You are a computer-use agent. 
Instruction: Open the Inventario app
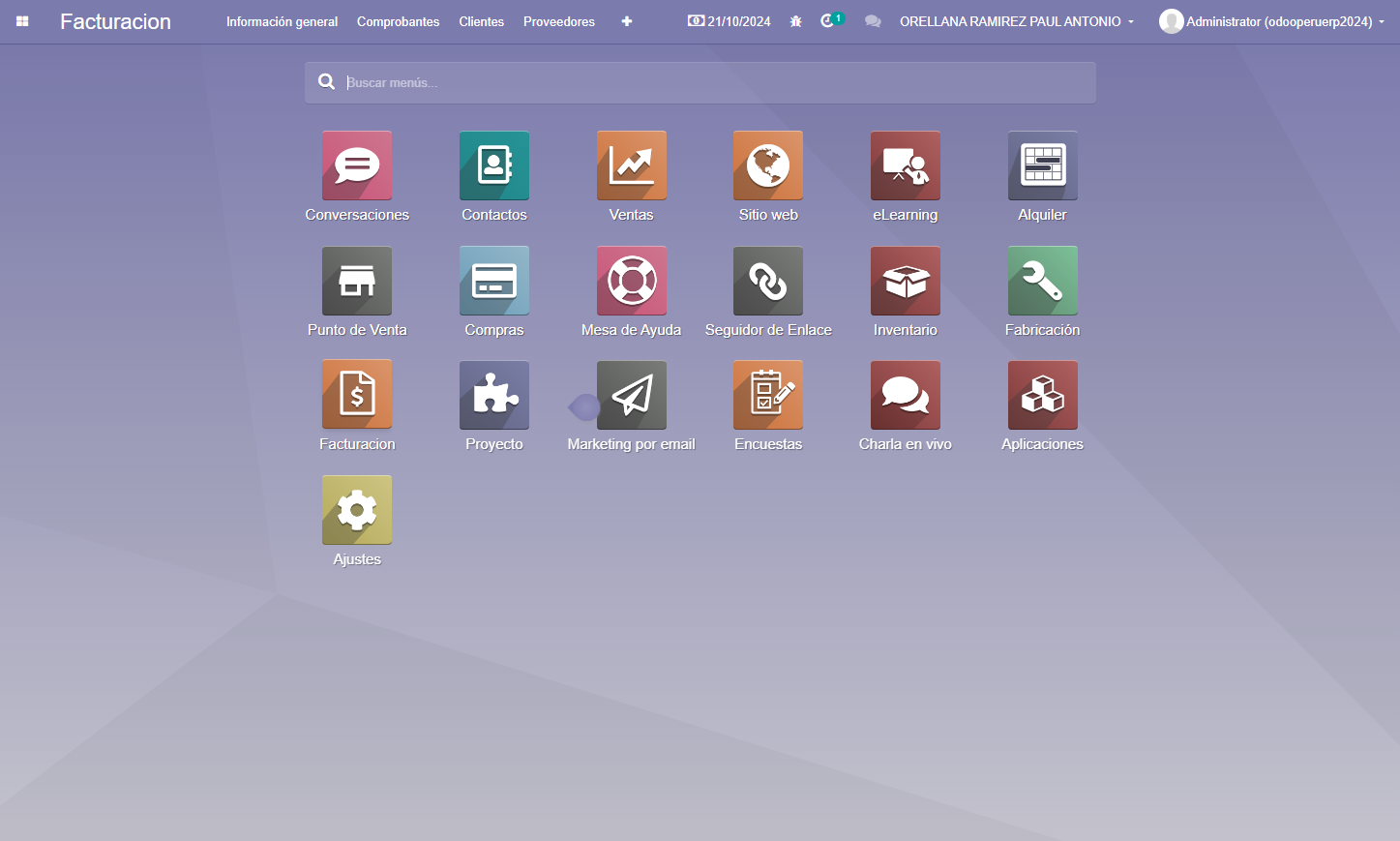point(906,281)
